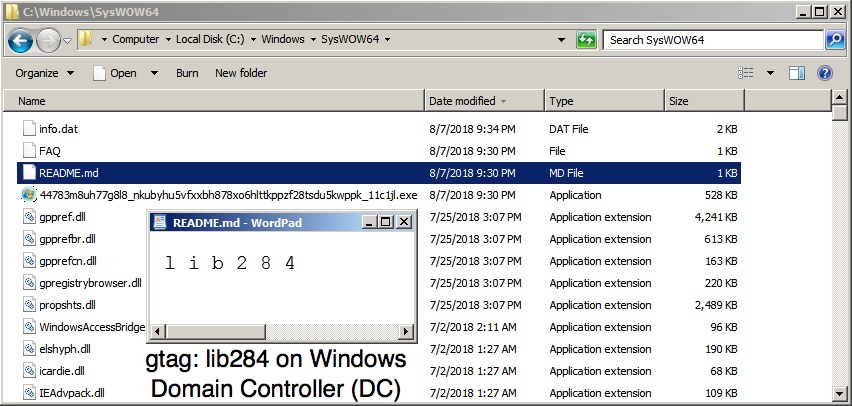Screen dimensions: 852x406
Task: Click the New folder button
Action: click(x=241, y=73)
